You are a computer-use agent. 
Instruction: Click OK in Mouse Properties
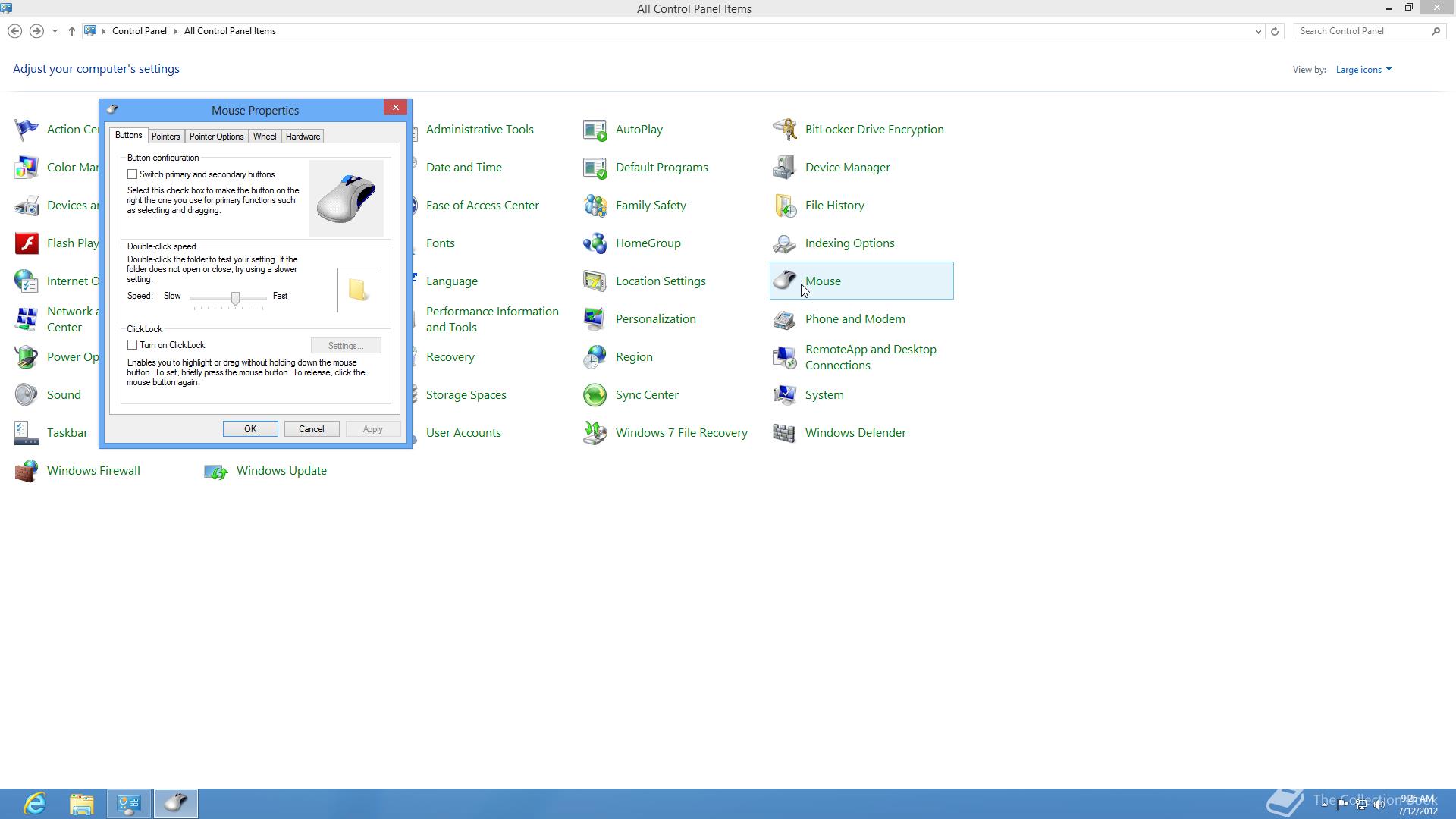tap(250, 429)
